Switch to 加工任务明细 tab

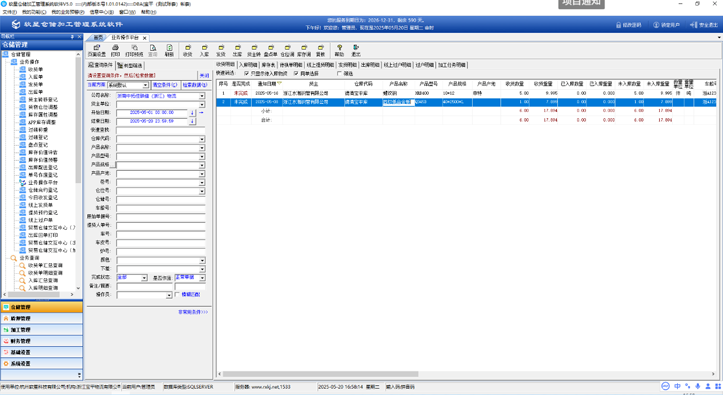[452, 65]
